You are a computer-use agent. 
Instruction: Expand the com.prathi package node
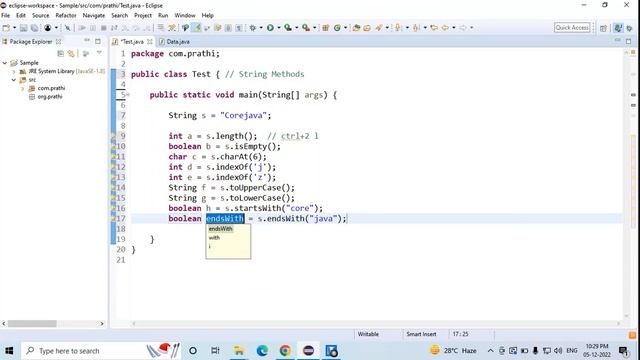(x=22, y=89)
